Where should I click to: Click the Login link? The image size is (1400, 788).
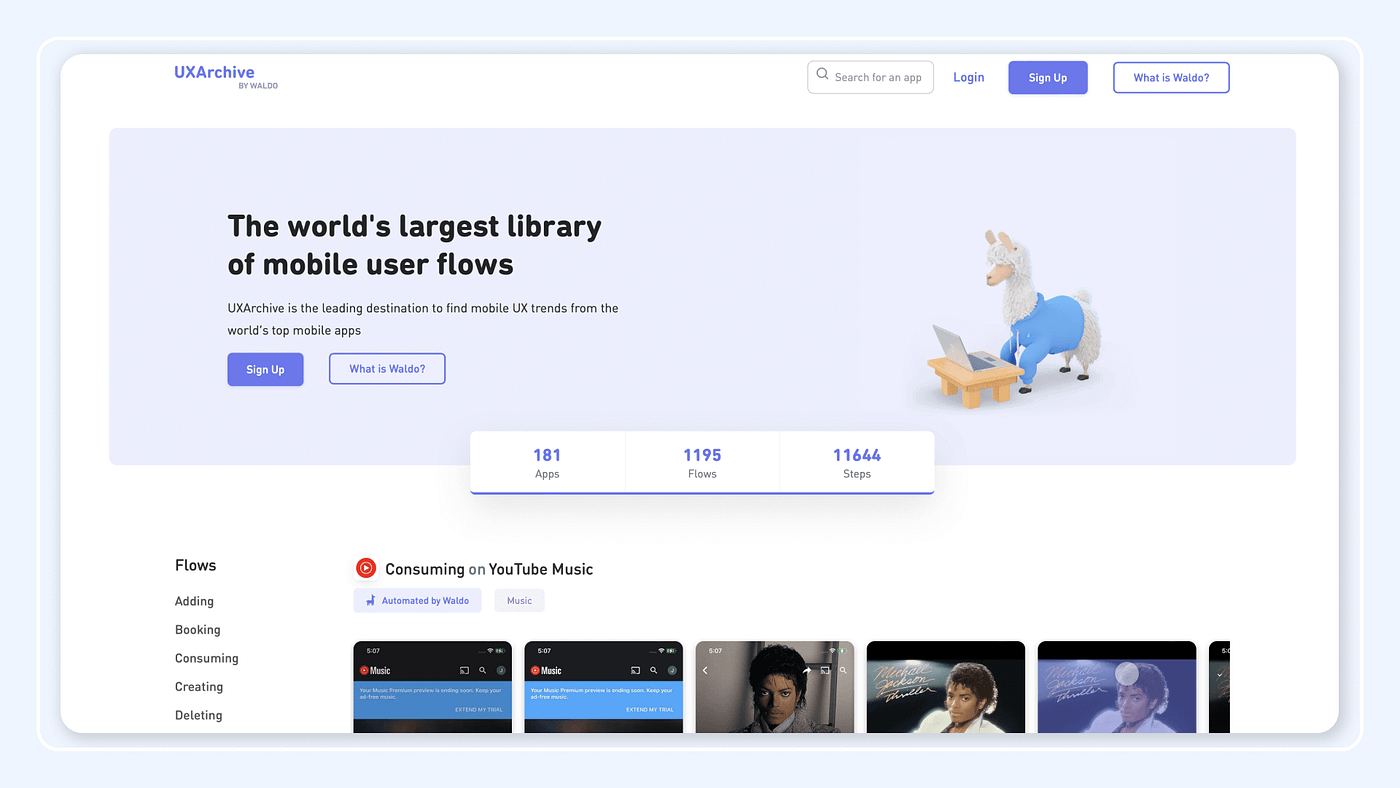(968, 76)
